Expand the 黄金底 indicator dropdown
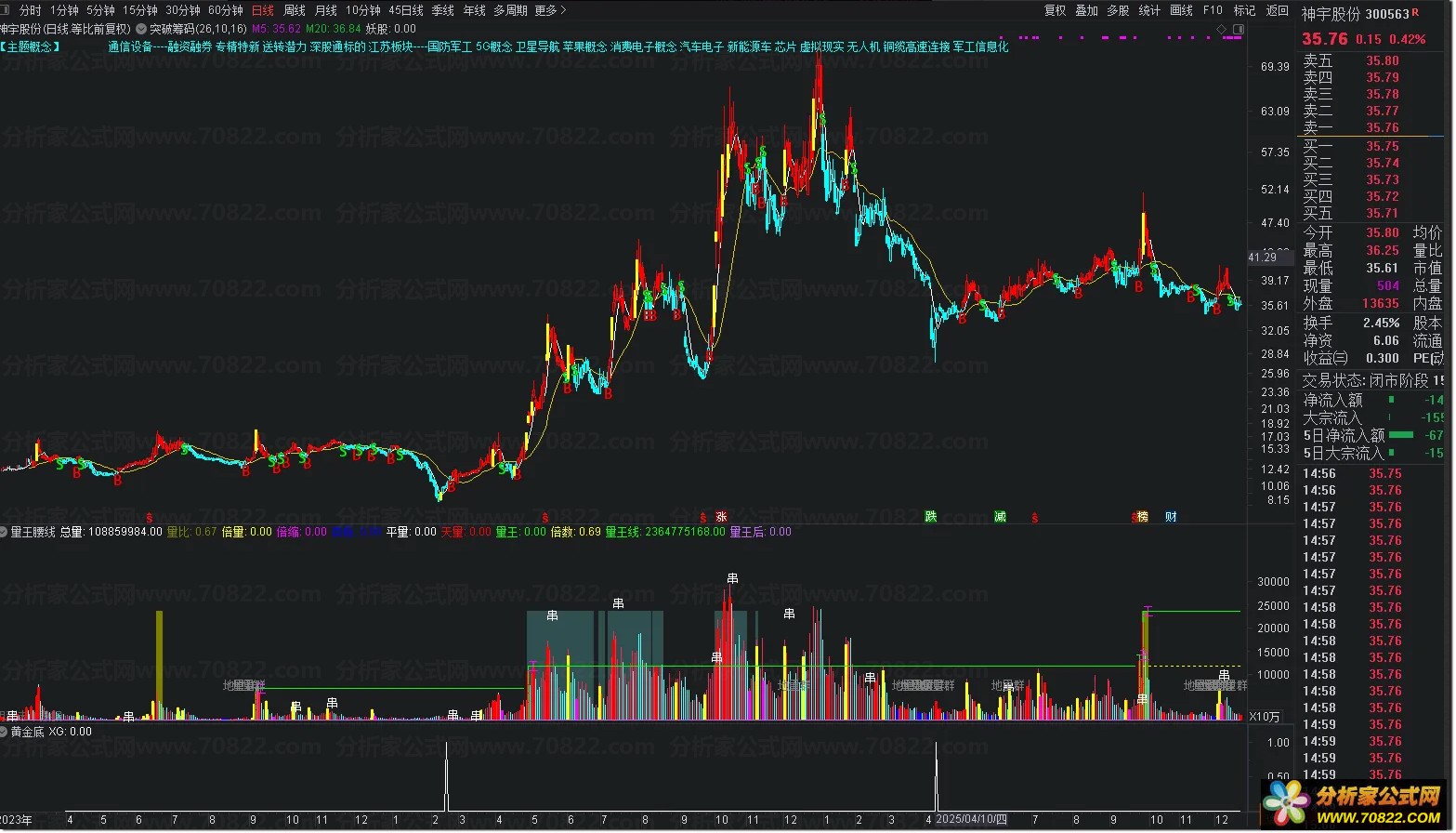The width and height of the screenshot is (1456, 833). tap(5, 732)
